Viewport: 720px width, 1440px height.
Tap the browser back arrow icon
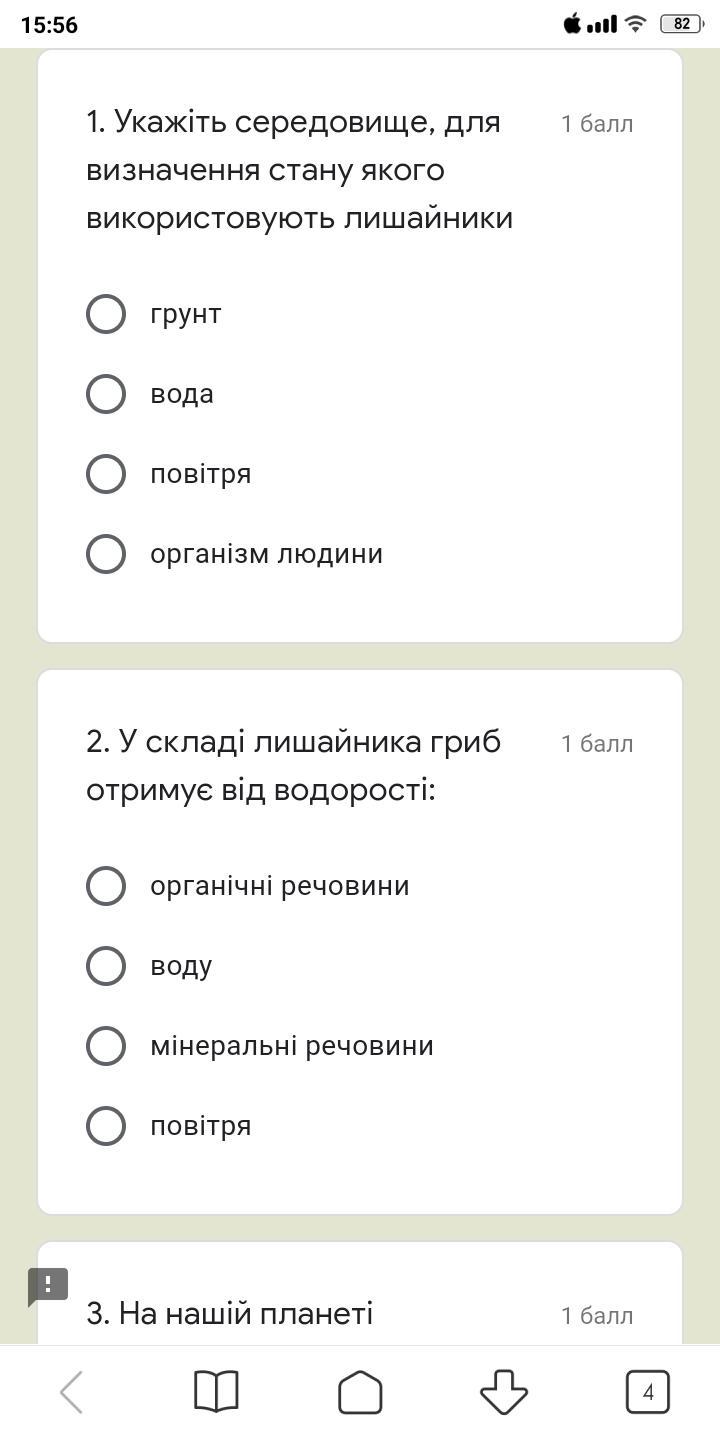tap(71, 1392)
